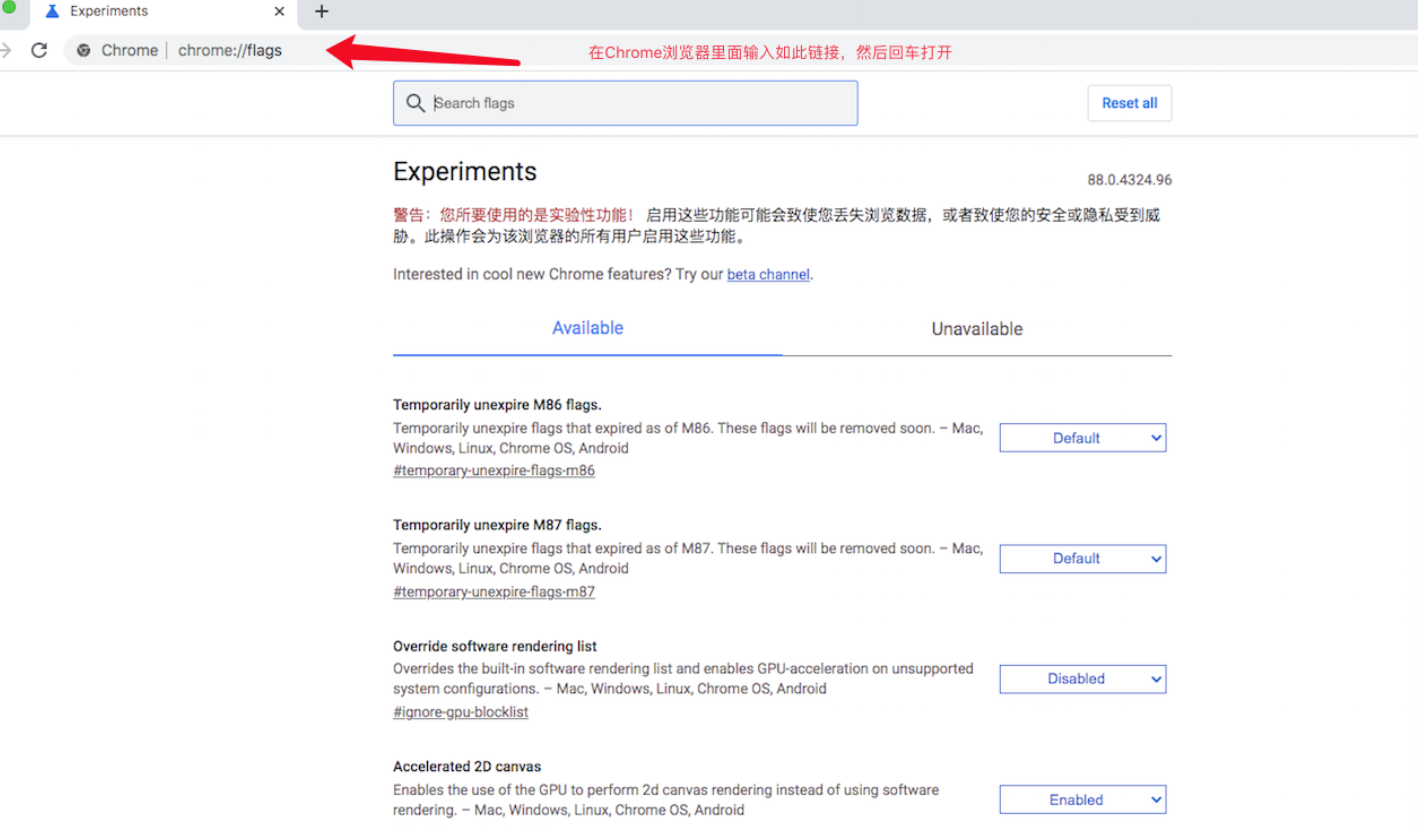Close the Experiments tab
The height and width of the screenshot is (826, 1418).
click(x=280, y=12)
